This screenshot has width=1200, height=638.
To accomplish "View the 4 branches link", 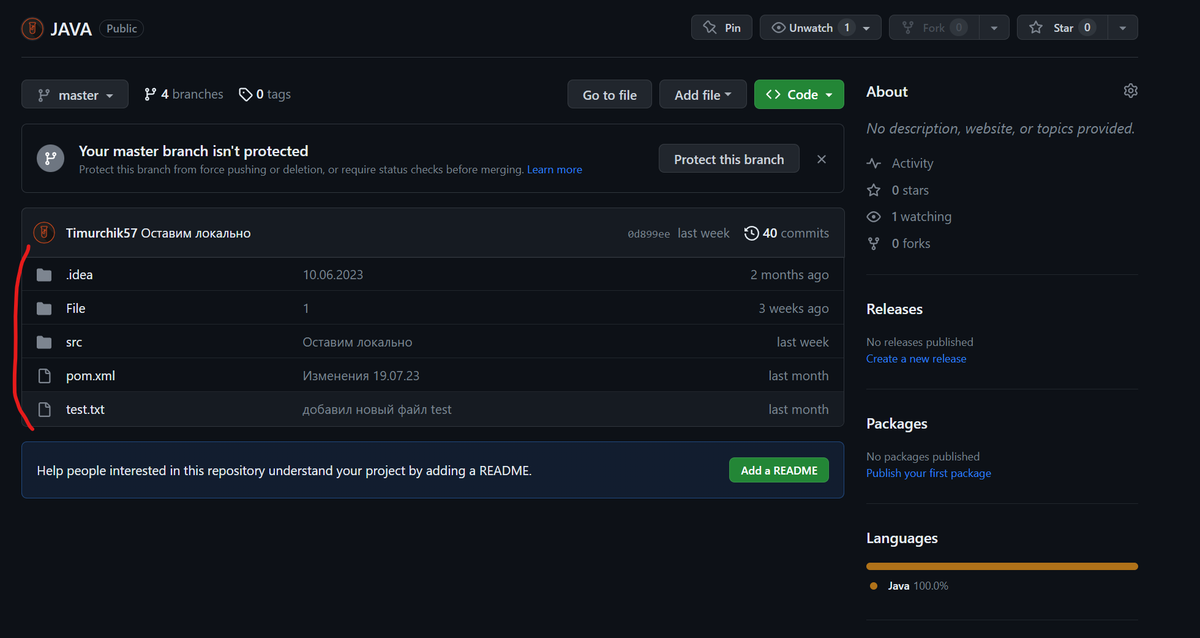I will click(183, 94).
